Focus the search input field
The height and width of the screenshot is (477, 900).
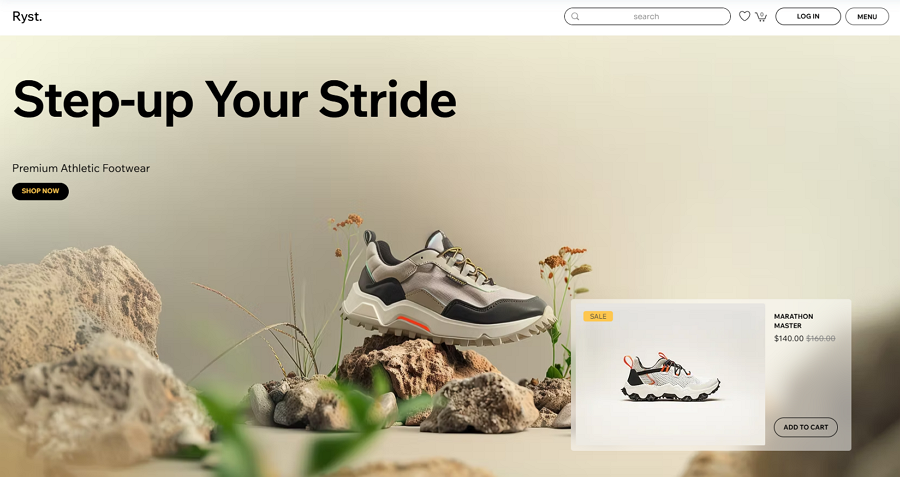click(647, 16)
